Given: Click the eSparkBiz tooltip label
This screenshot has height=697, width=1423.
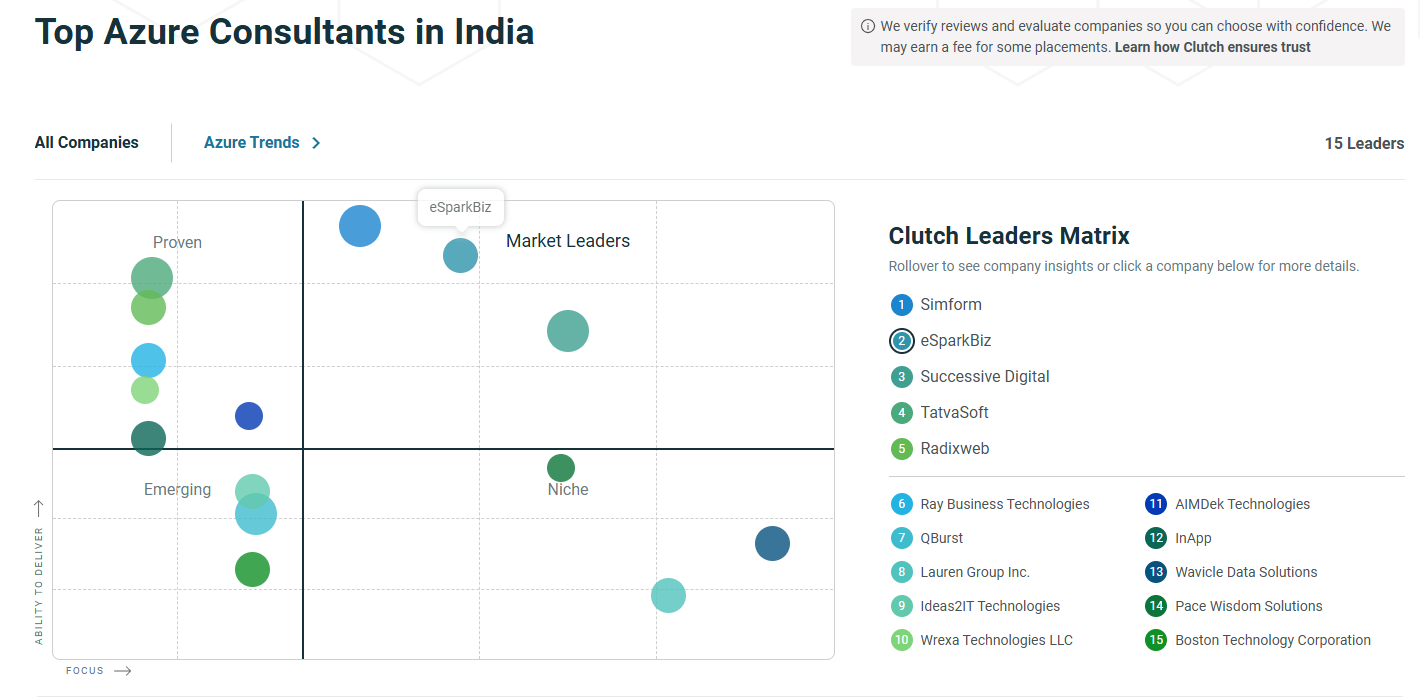Looking at the screenshot, I should pos(460,207).
